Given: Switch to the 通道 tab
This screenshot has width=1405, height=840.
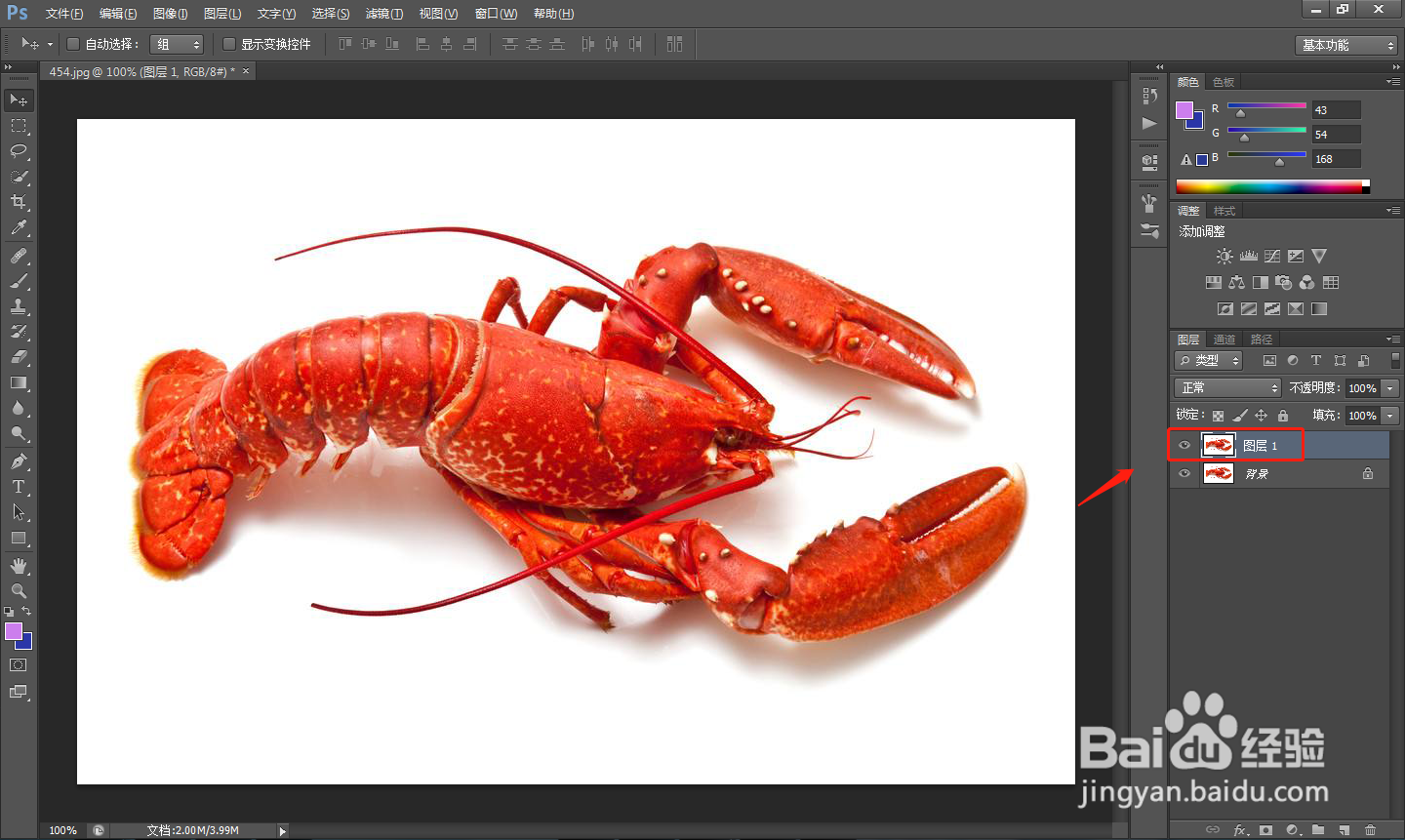Looking at the screenshot, I should 1224,340.
